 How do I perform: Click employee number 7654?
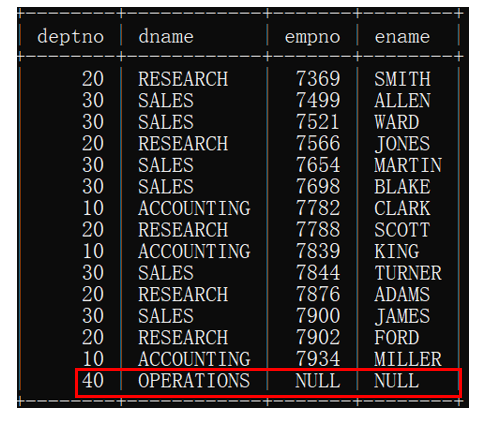(318, 165)
